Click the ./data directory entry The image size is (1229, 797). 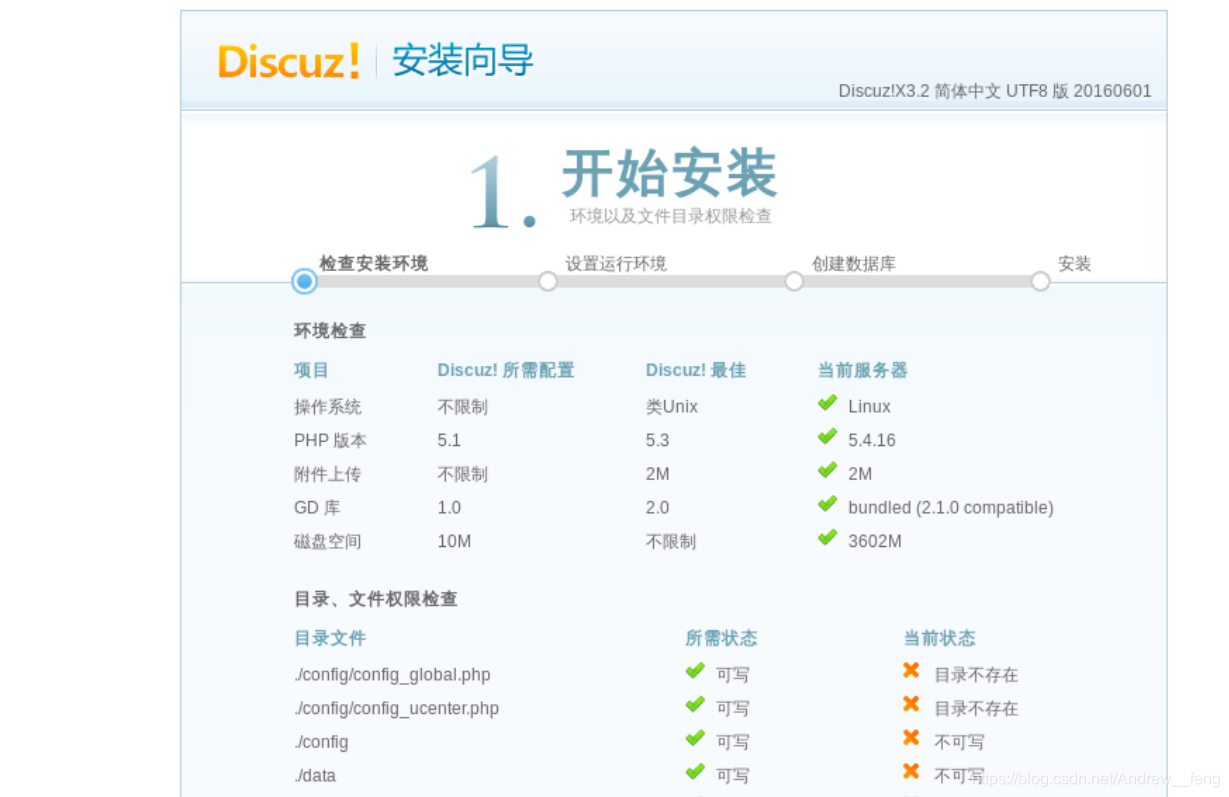click(315, 776)
